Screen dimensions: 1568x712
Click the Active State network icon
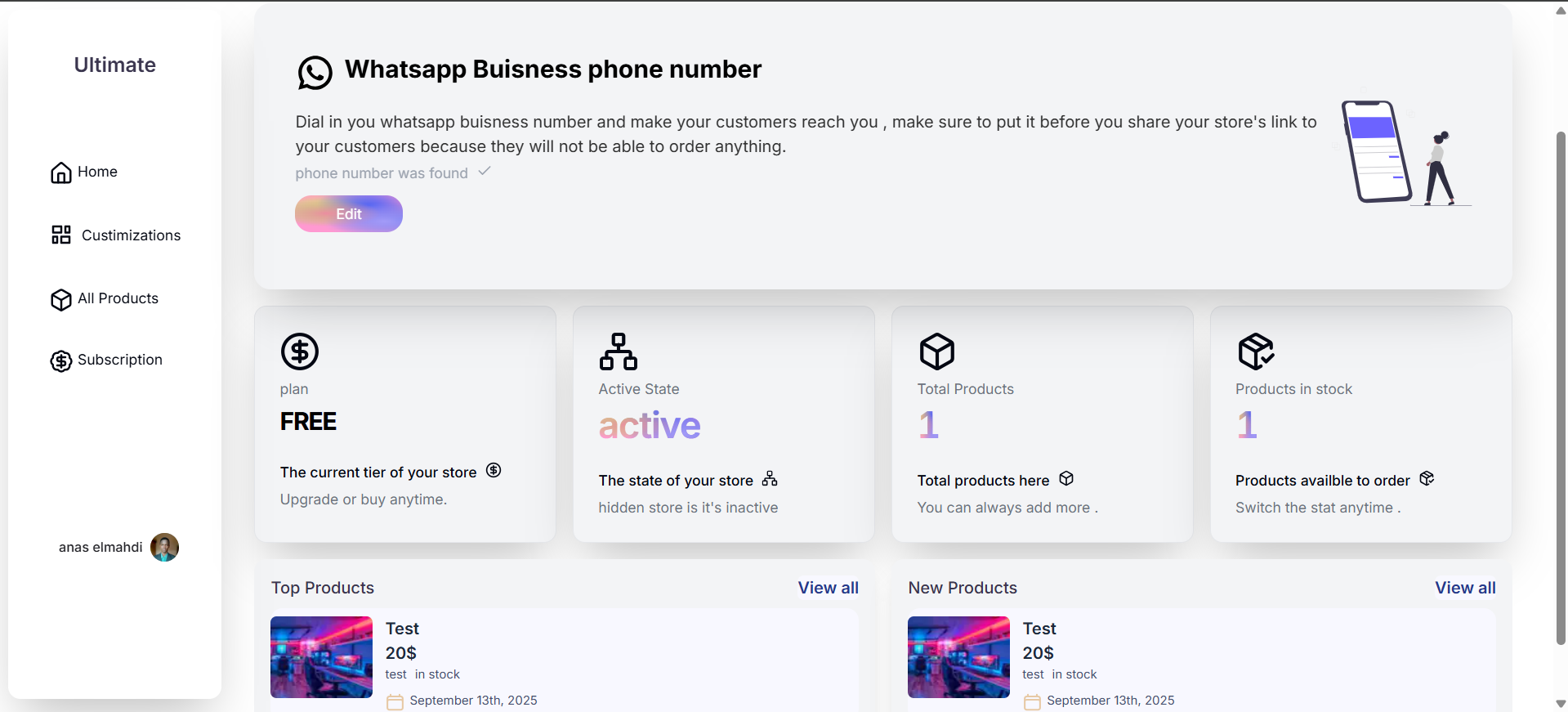[619, 352]
